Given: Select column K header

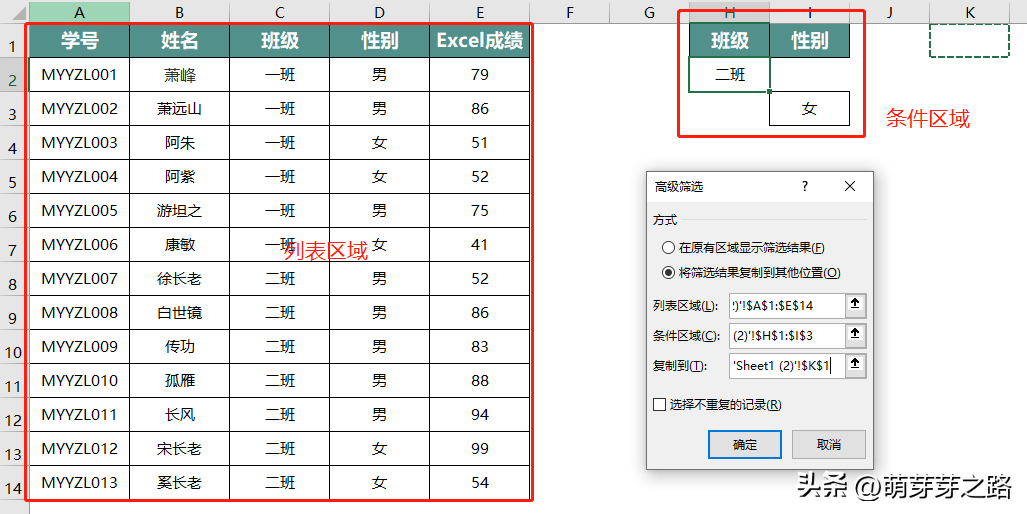Looking at the screenshot, I should 970,12.
